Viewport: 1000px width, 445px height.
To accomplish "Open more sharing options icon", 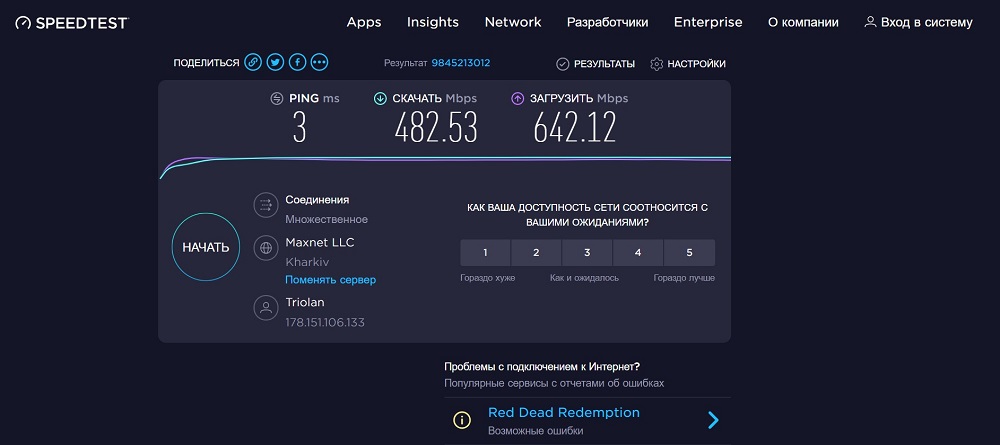I will [x=320, y=62].
